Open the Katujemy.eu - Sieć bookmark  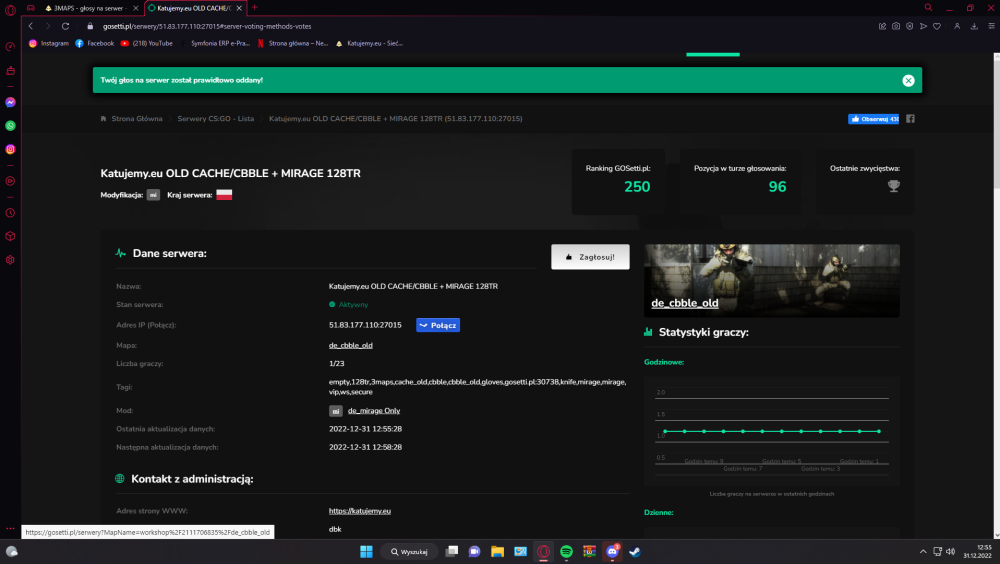369,43
